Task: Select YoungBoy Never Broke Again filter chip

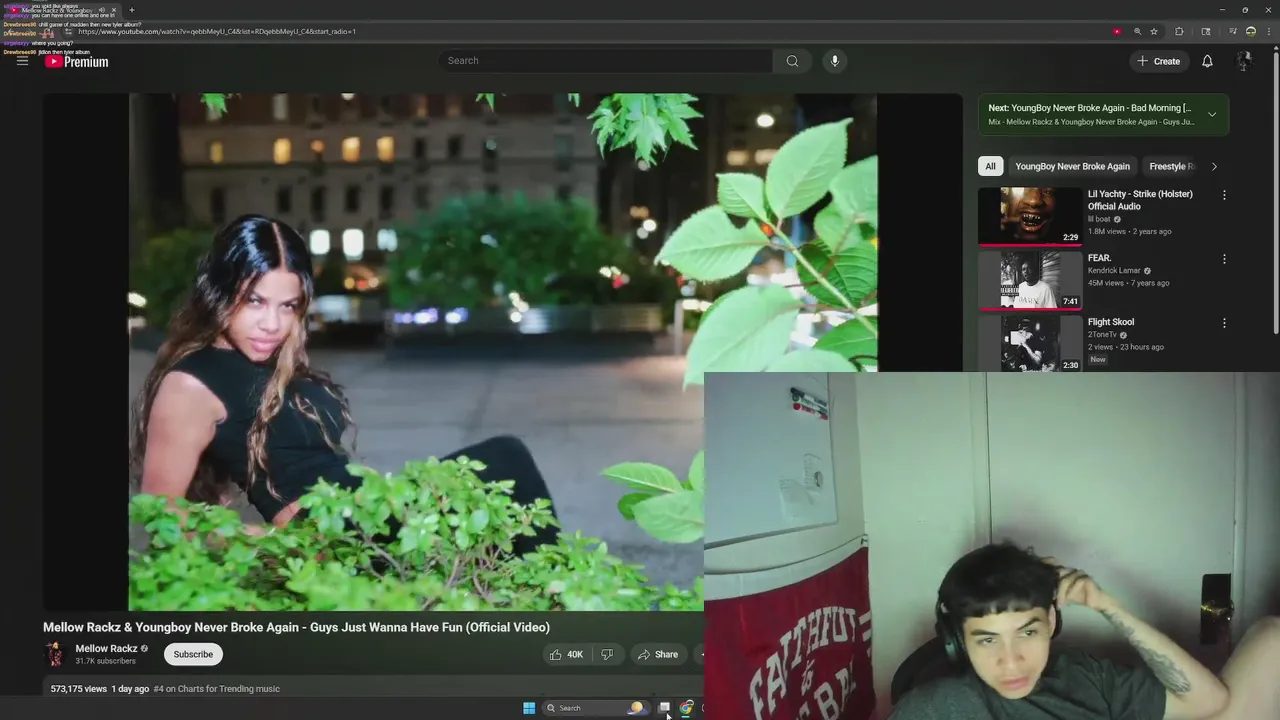Action: click(x=1072, y=166)
